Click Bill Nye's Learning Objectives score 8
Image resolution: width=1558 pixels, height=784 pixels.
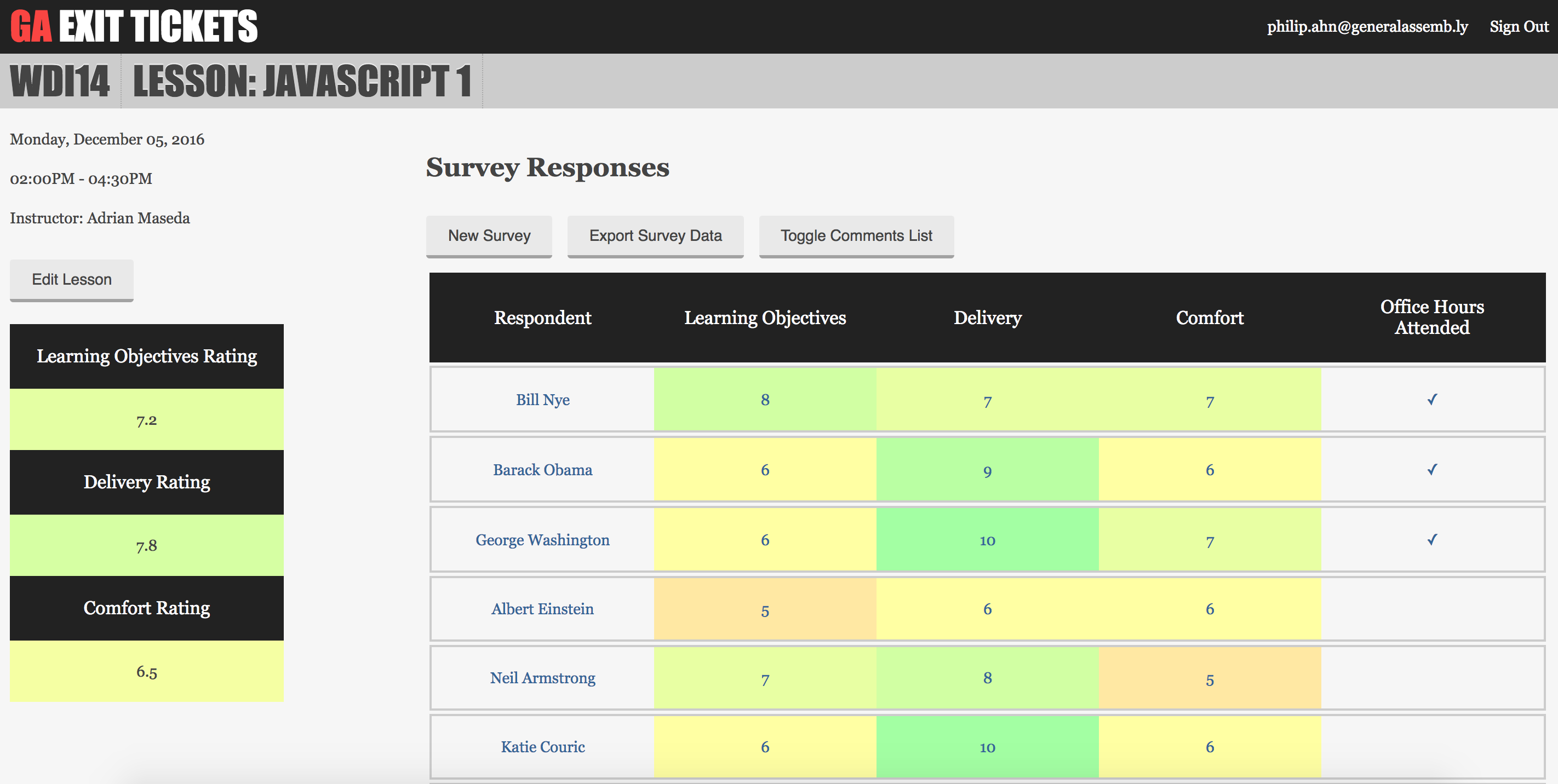point(765,400)
